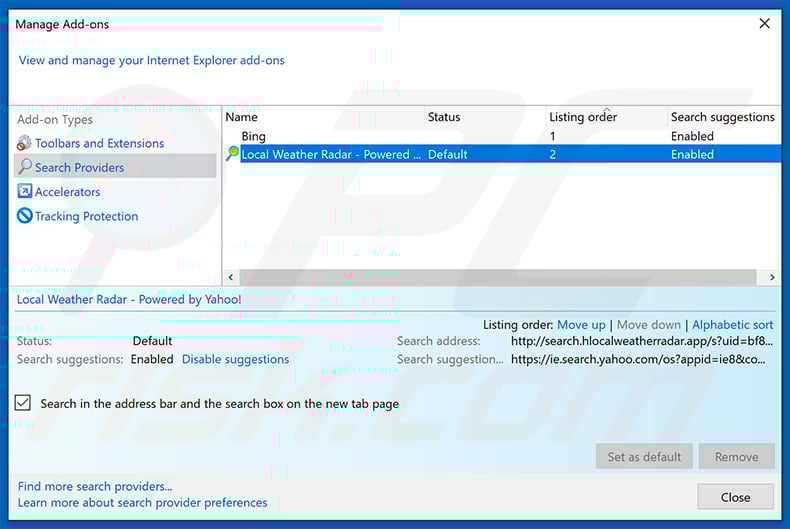This screenshot has height=529, width=790.
Task: Click listing order 2 in Weather Radar row
Action: coord(553,154)
